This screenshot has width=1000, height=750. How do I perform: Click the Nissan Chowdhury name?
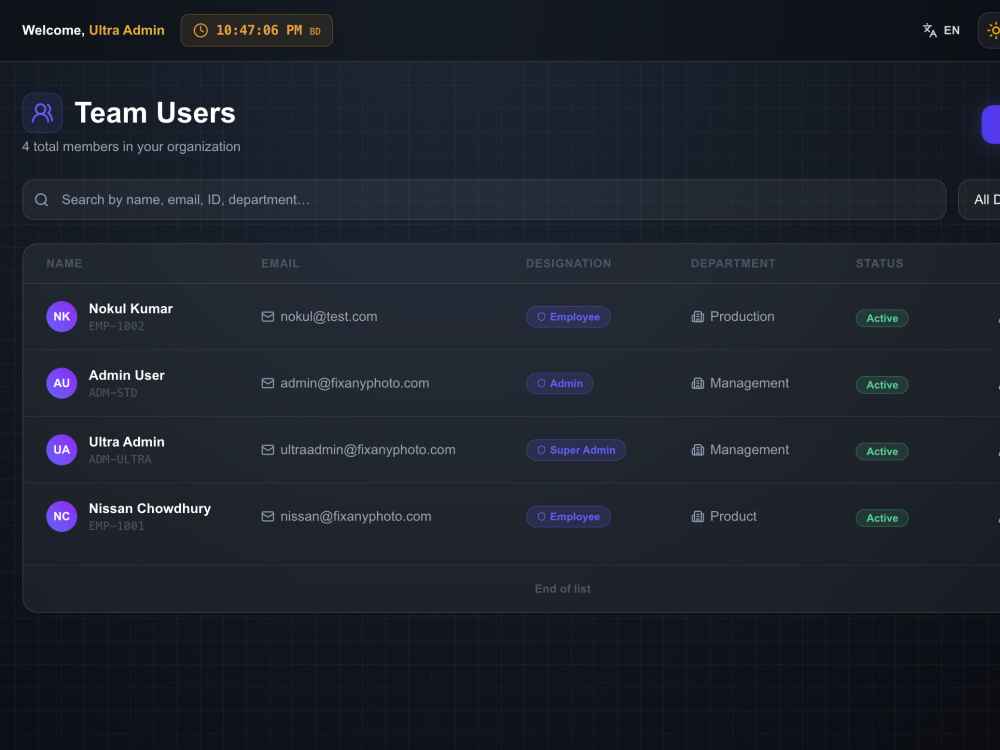[x=150, y=508]
